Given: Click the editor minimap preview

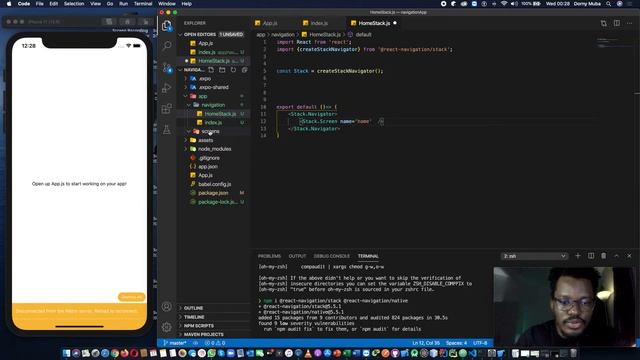Looking at the screenshot, I should click(x=609, y=43).
